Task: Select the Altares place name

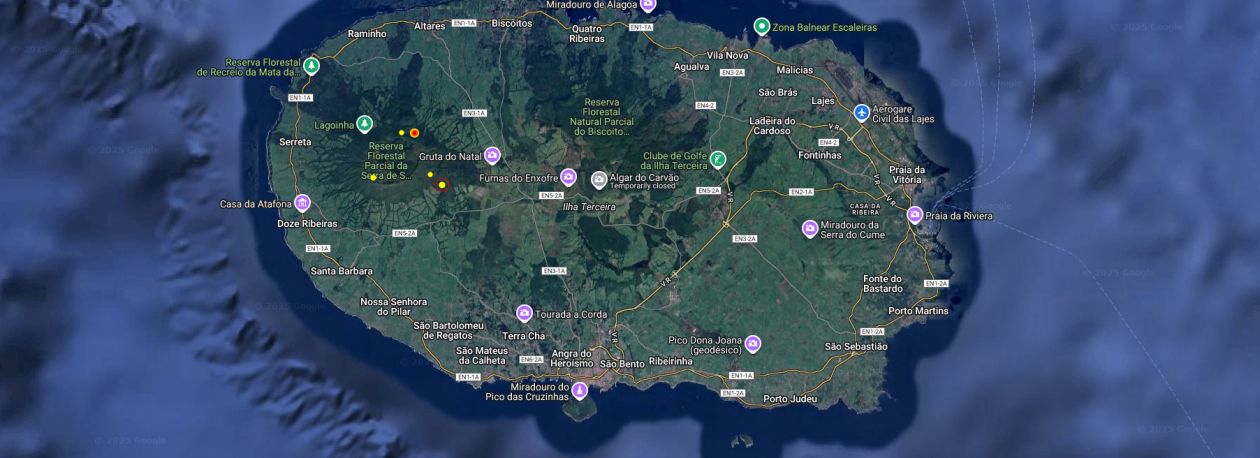Action: coord(430,26)
